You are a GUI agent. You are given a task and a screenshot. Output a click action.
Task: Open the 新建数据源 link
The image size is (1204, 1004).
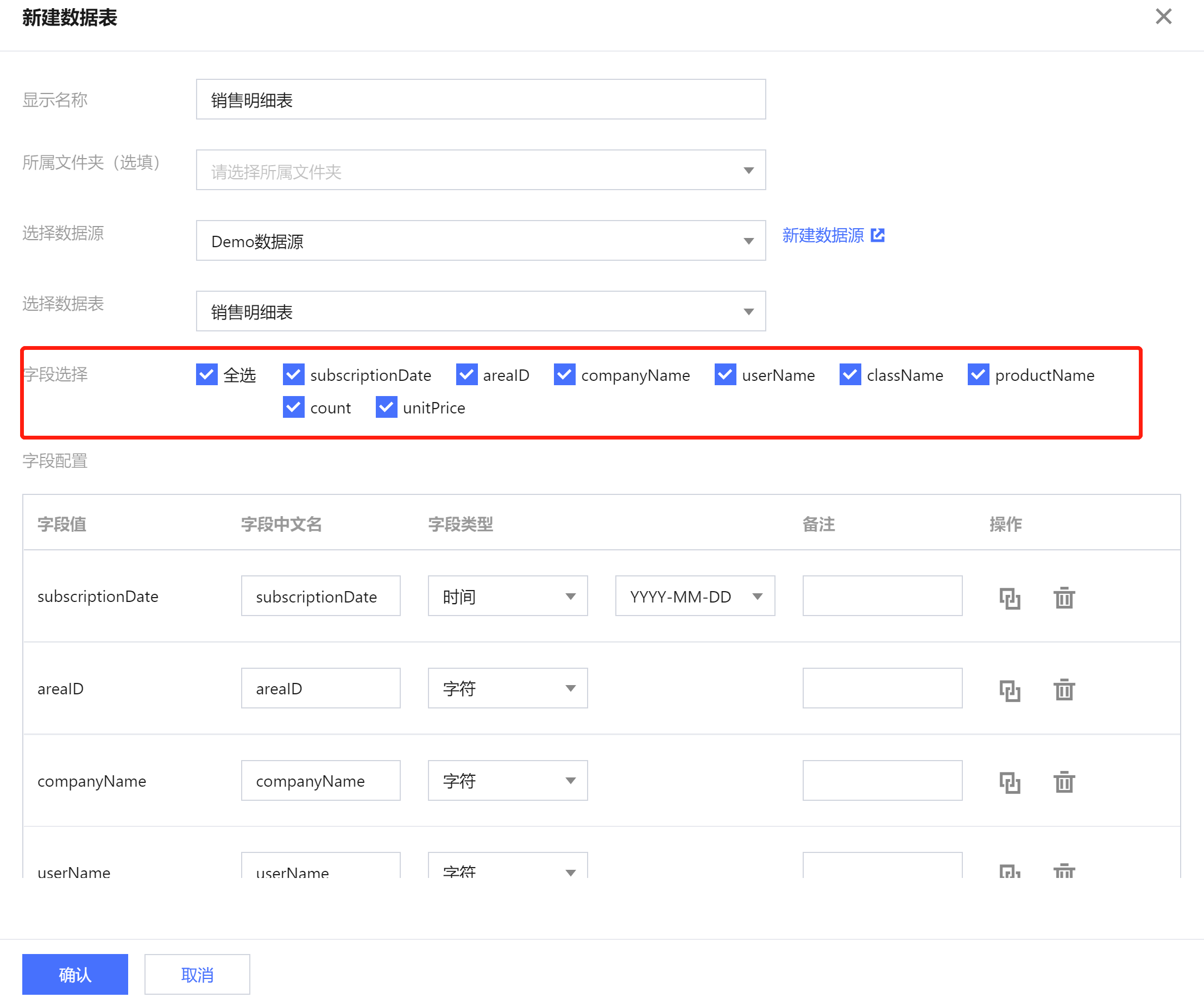[x=823, y=235]
